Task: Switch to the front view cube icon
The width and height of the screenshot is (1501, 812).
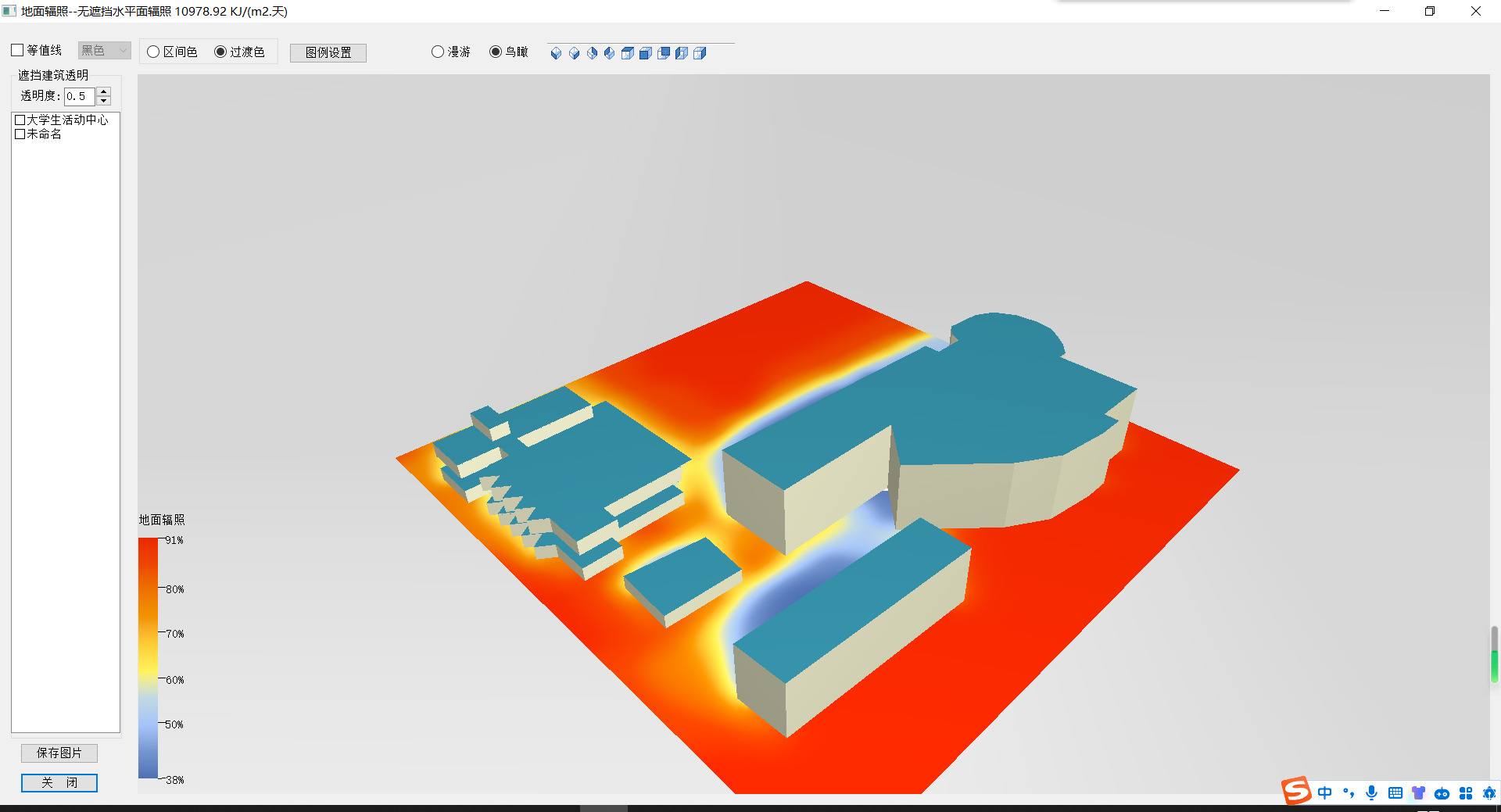Action: pyautogui.click(x=645, y=53)
